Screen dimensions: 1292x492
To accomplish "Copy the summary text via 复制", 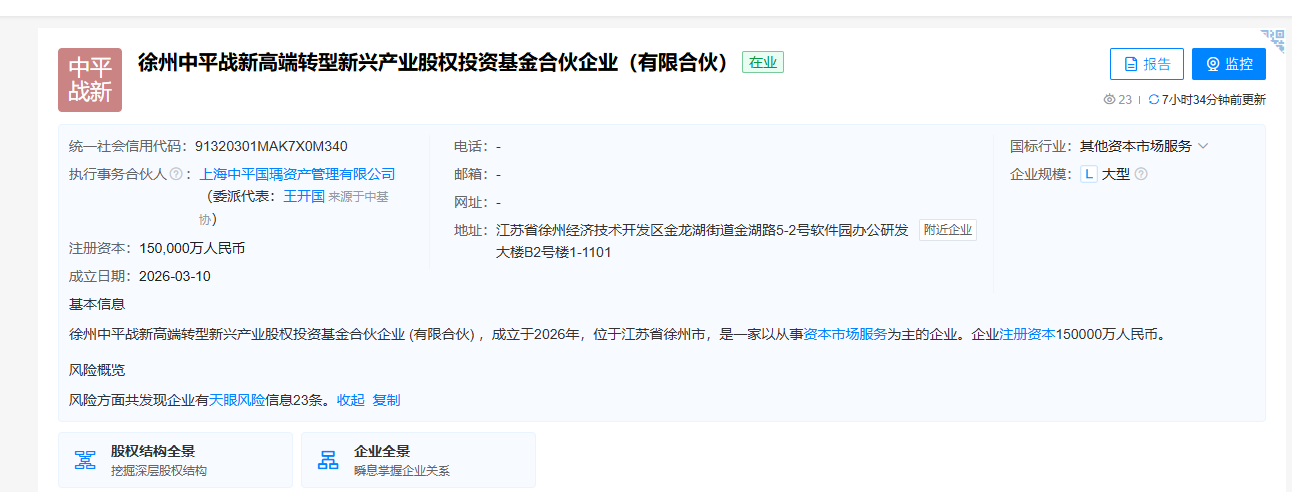I will 386,400.
